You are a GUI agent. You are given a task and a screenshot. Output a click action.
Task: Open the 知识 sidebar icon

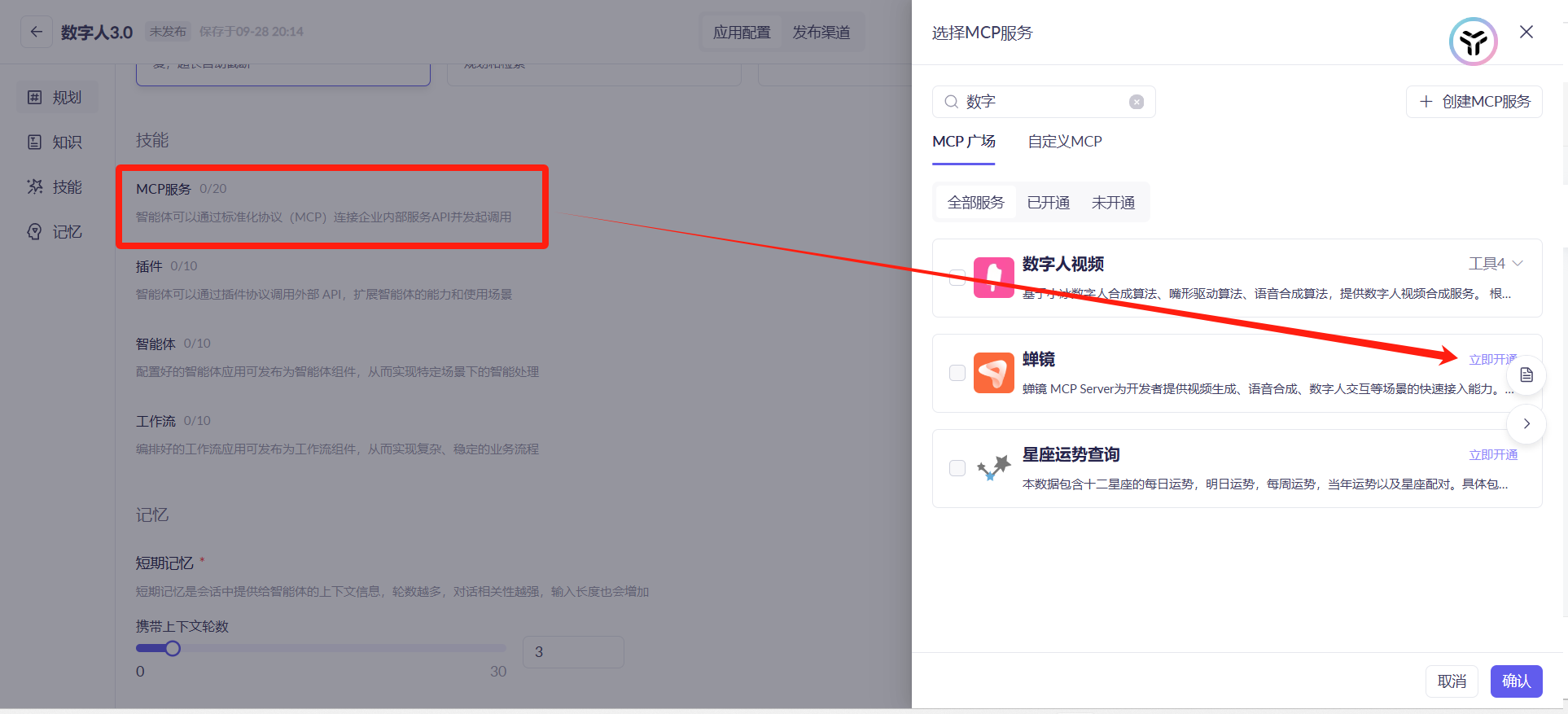tap(35, 142)
